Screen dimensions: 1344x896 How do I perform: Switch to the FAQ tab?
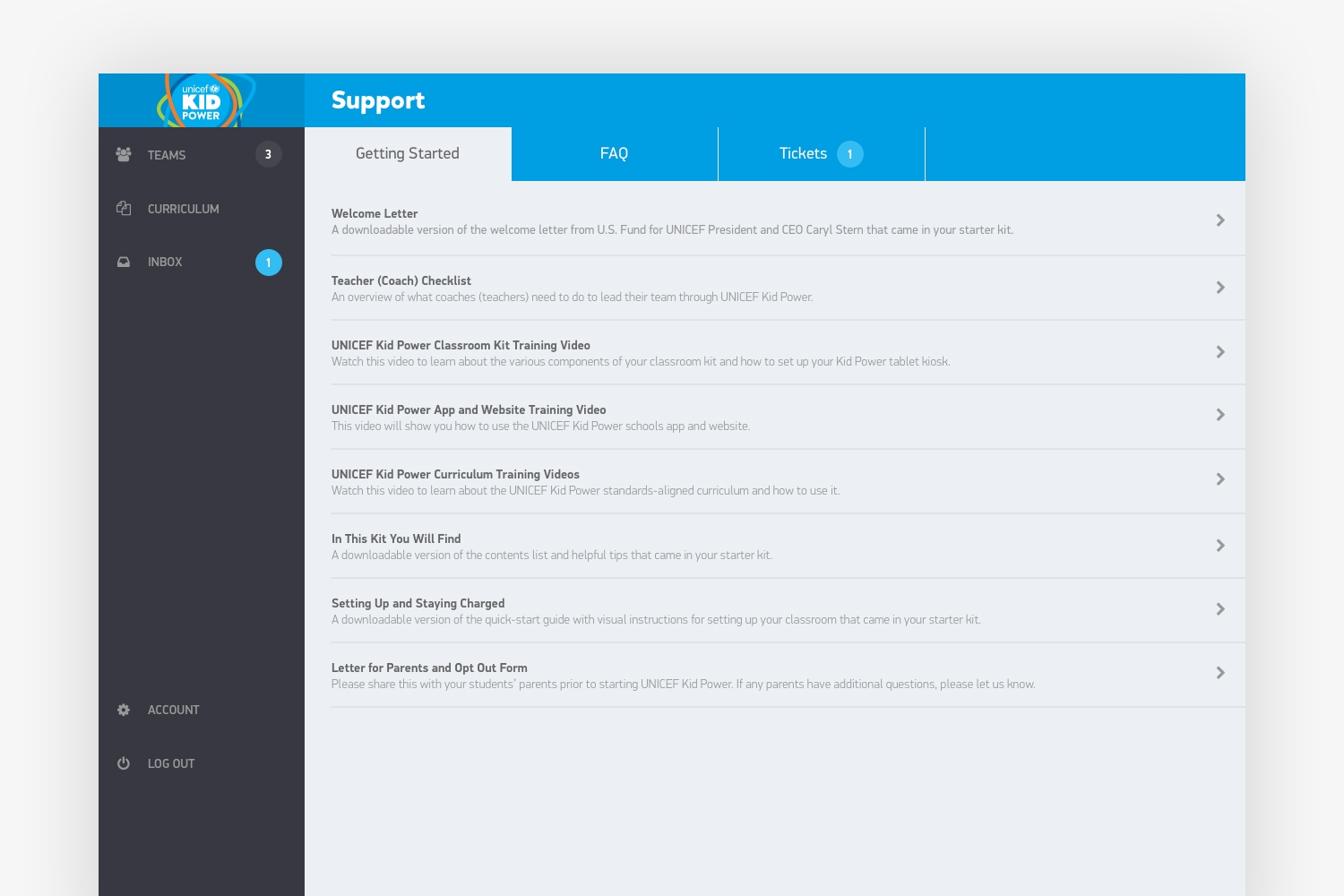coord(615,154)
